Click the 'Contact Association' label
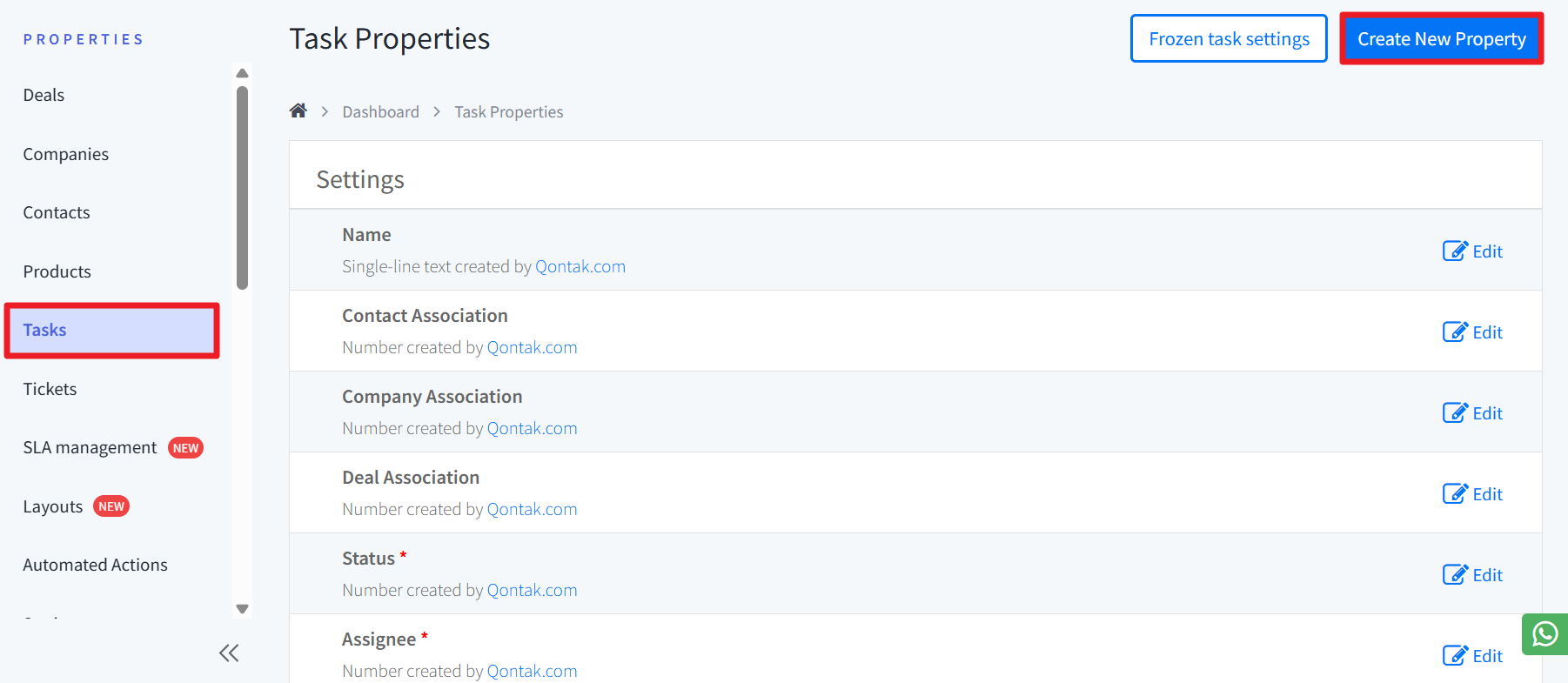 tap(425, 316)
